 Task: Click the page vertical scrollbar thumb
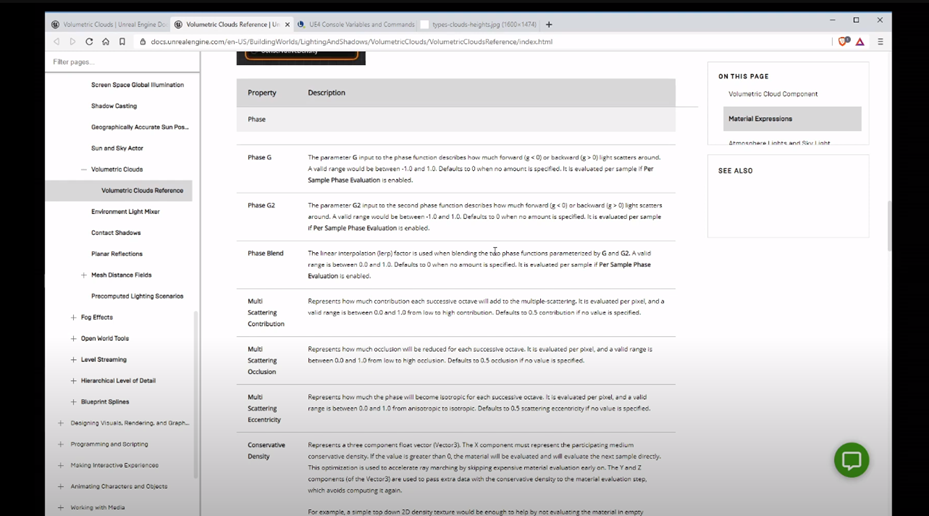(889, 226)
